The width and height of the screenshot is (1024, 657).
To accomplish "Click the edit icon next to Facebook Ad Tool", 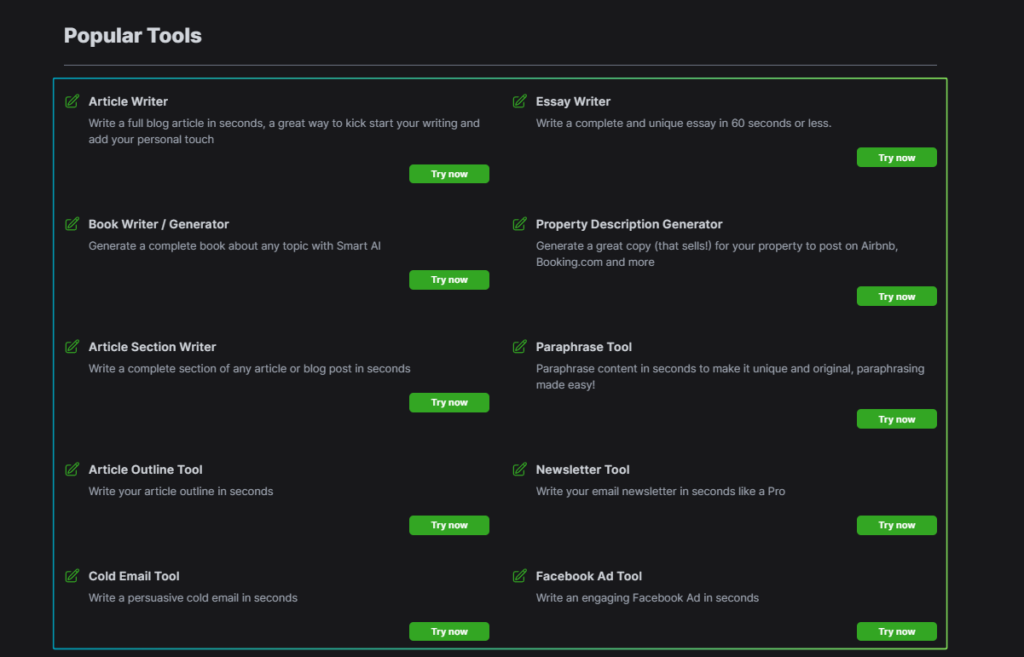I will 519,576.
